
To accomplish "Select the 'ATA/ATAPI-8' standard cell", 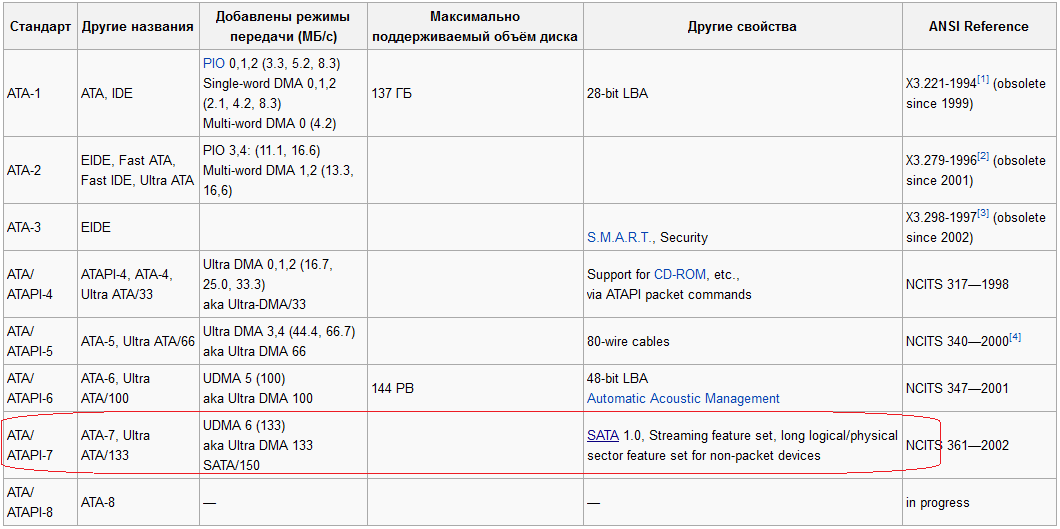I will point(40,502).
